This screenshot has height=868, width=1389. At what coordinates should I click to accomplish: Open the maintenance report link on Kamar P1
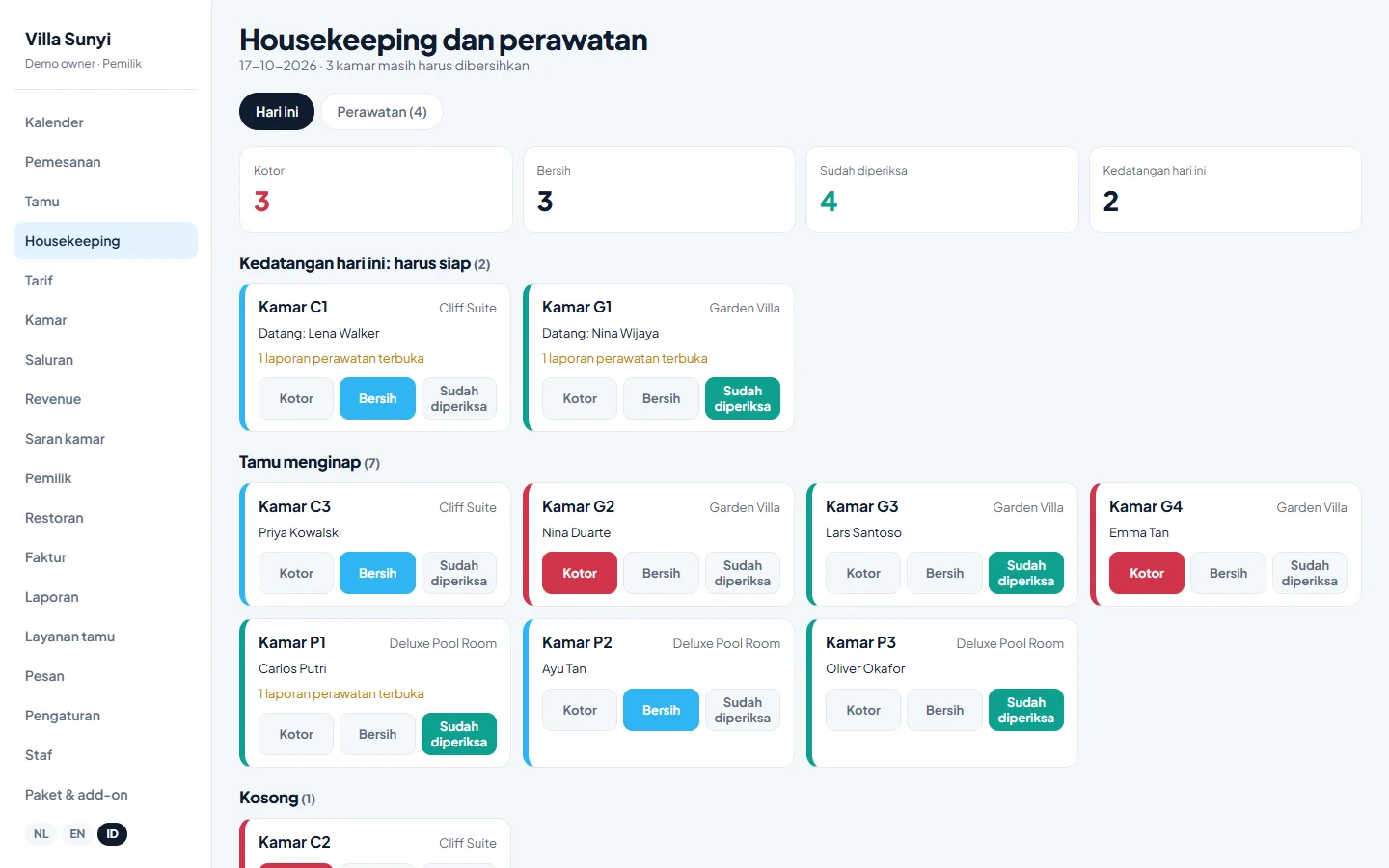coord(341,693)
